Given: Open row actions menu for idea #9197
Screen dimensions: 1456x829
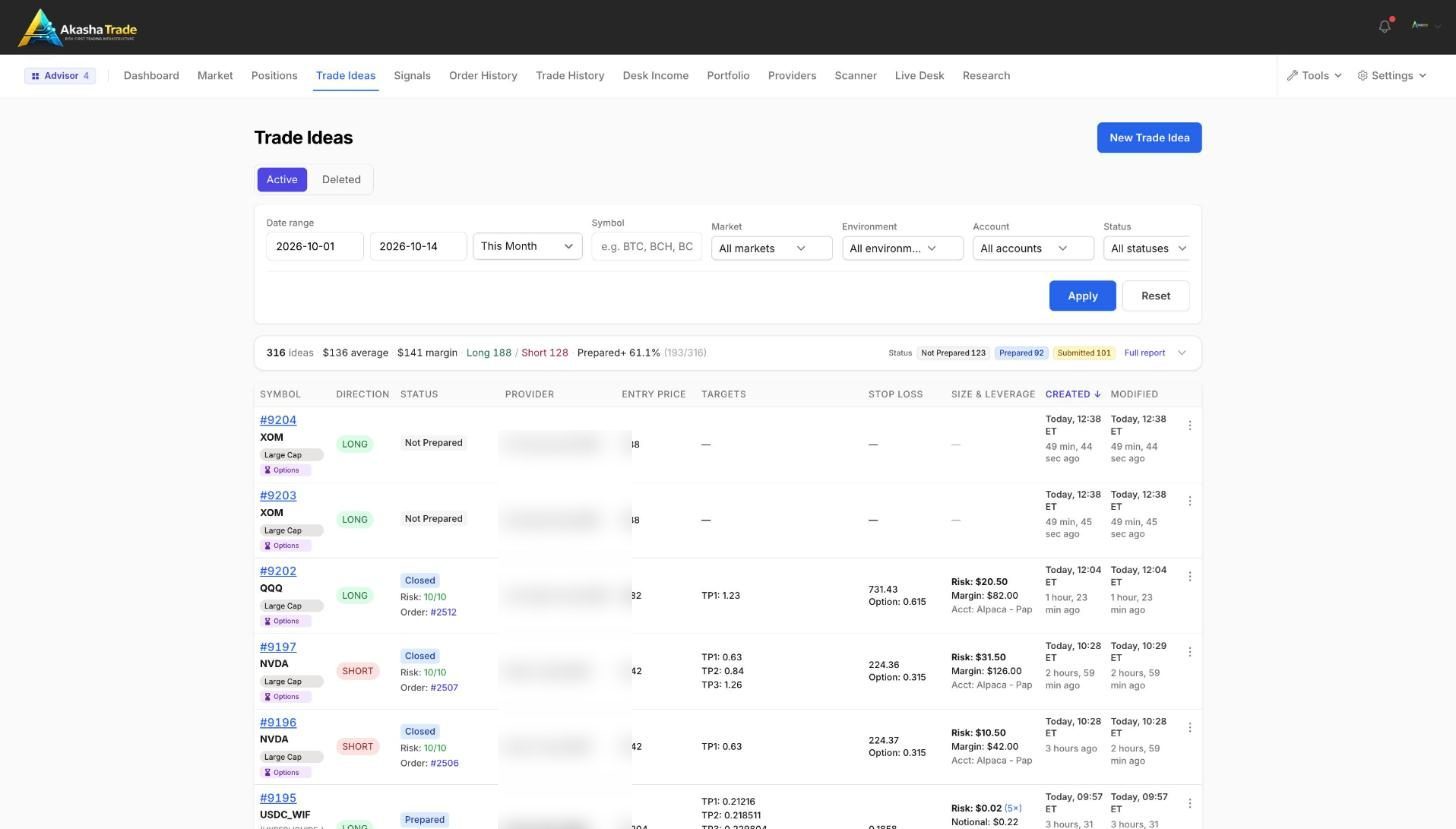Looking at the screenshot, I should (x=1190, y=652).
